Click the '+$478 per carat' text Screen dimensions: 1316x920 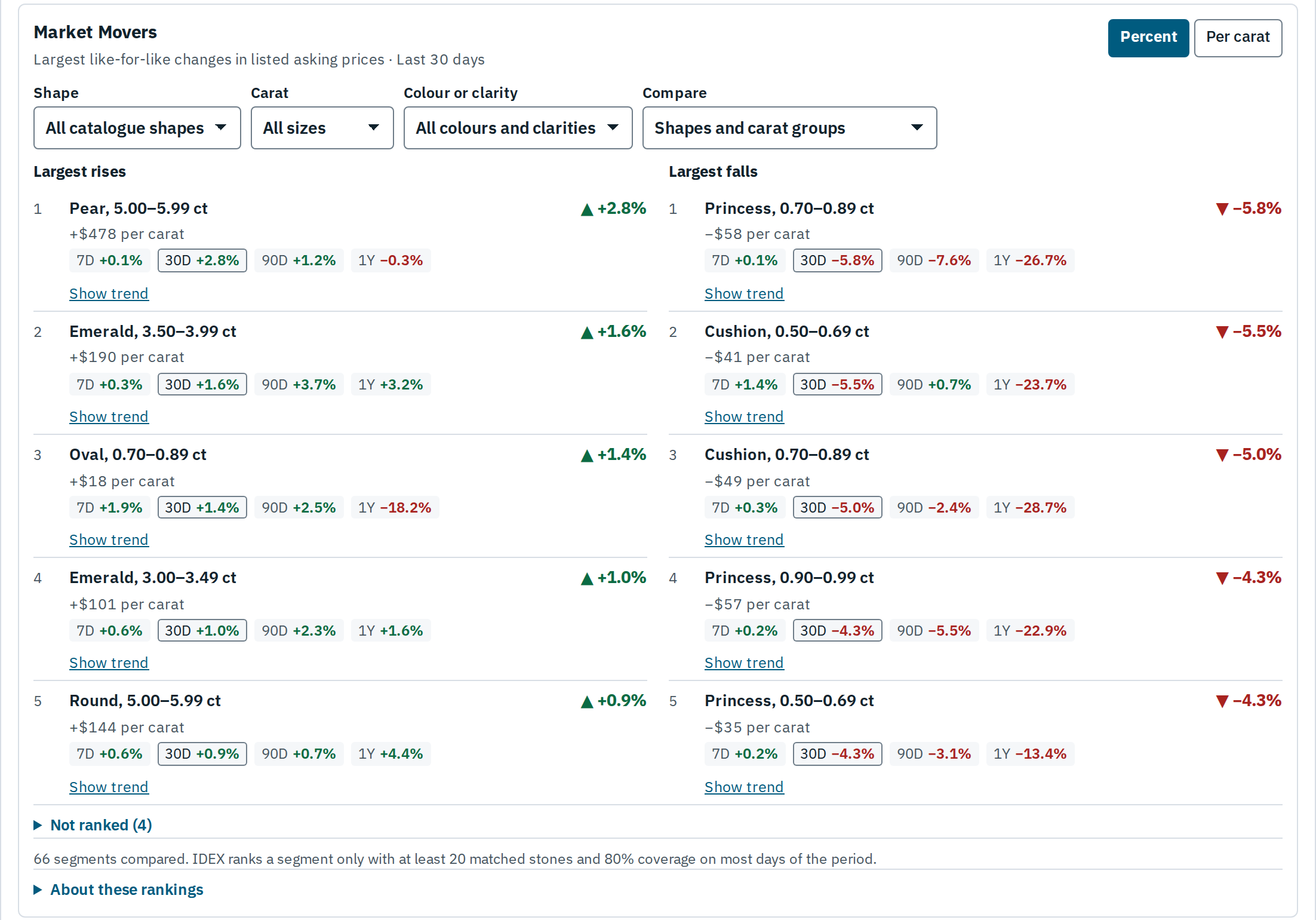(x=127, y=234)
